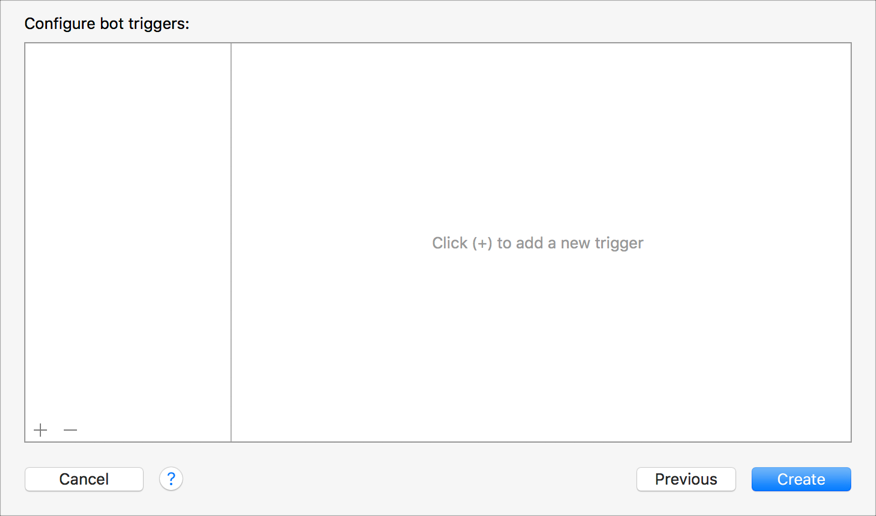Select the empty triggers list pane
Image resolution: width=876 pixels, height=516 pixels.
[127, 231]
